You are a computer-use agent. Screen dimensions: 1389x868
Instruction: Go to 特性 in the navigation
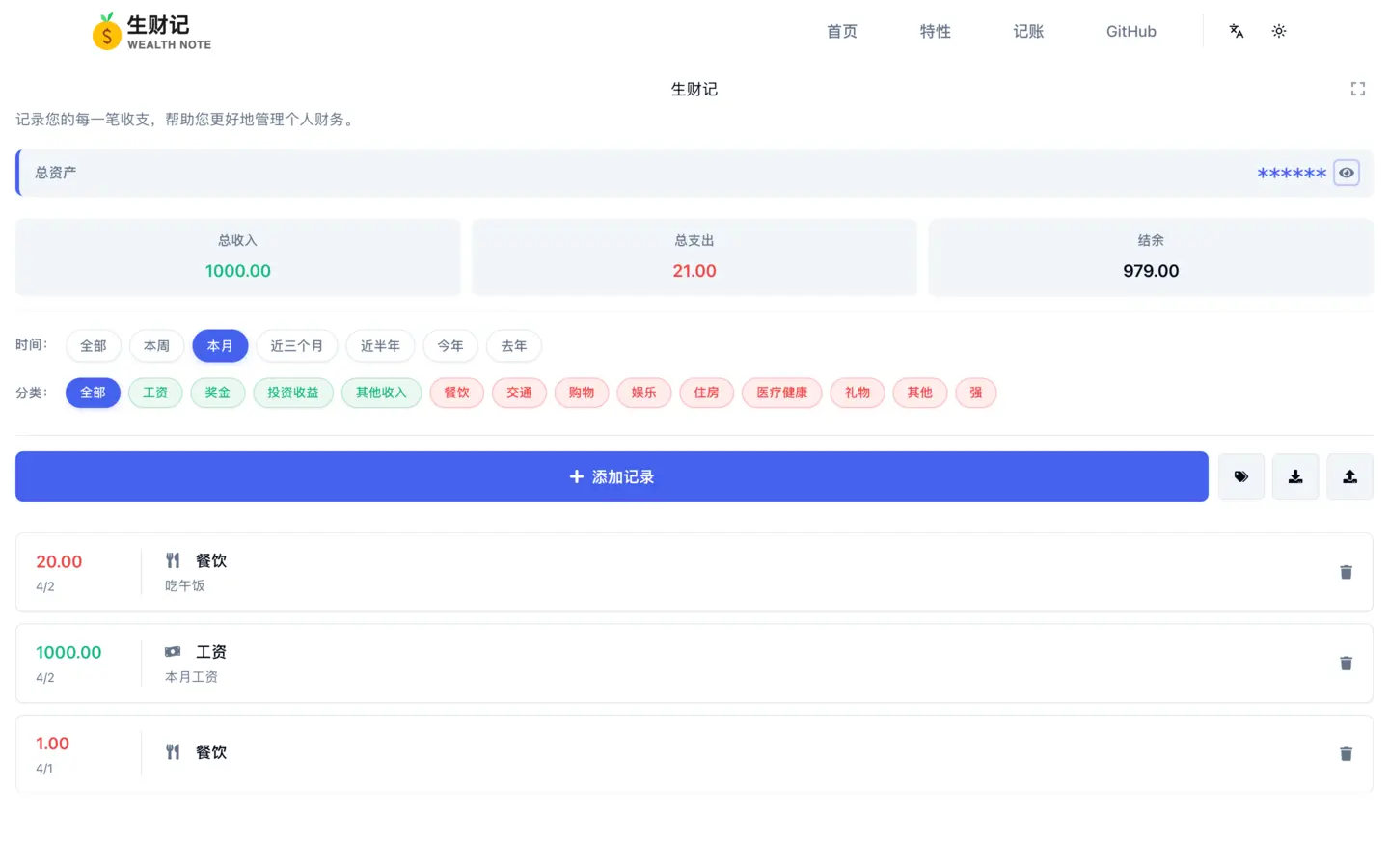click(x=935, y=32)
